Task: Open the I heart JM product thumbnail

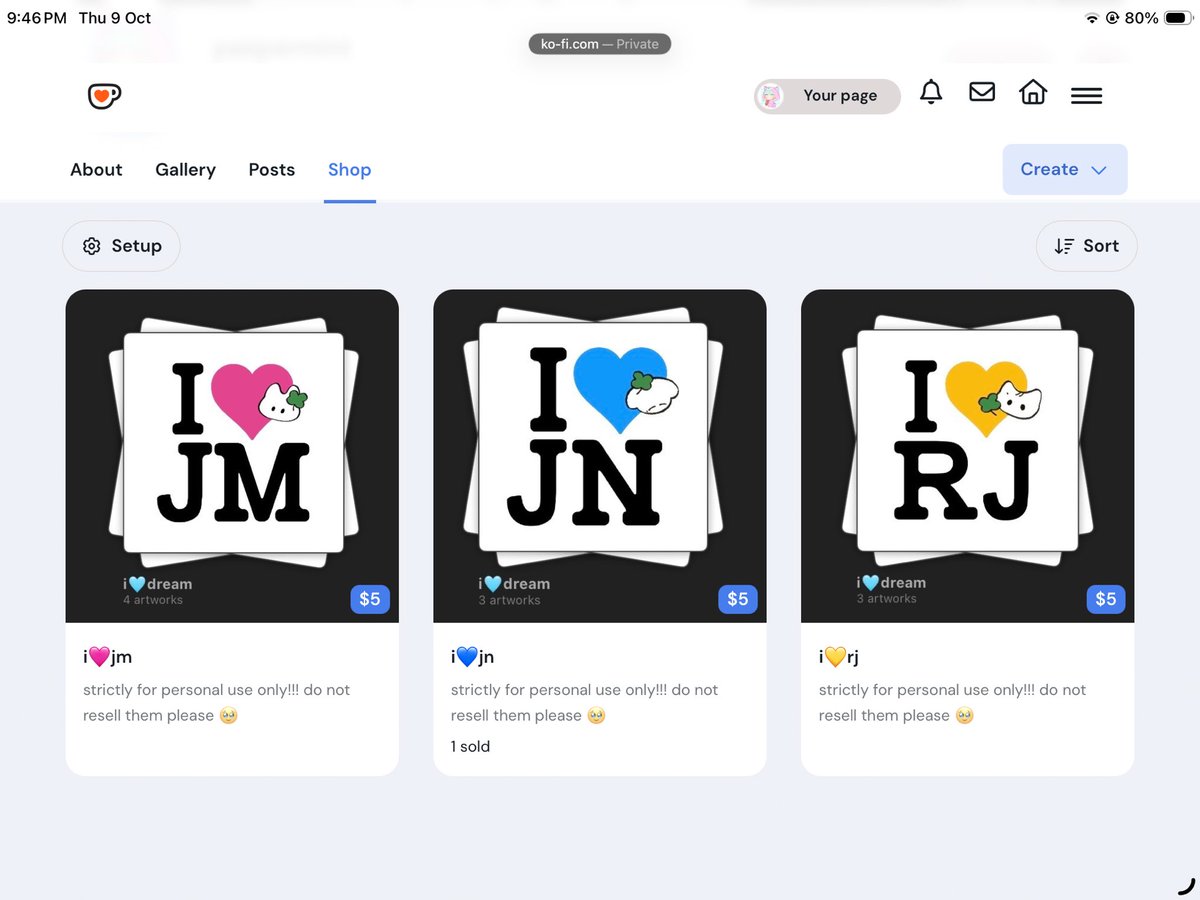Action: tap(232, 456)
